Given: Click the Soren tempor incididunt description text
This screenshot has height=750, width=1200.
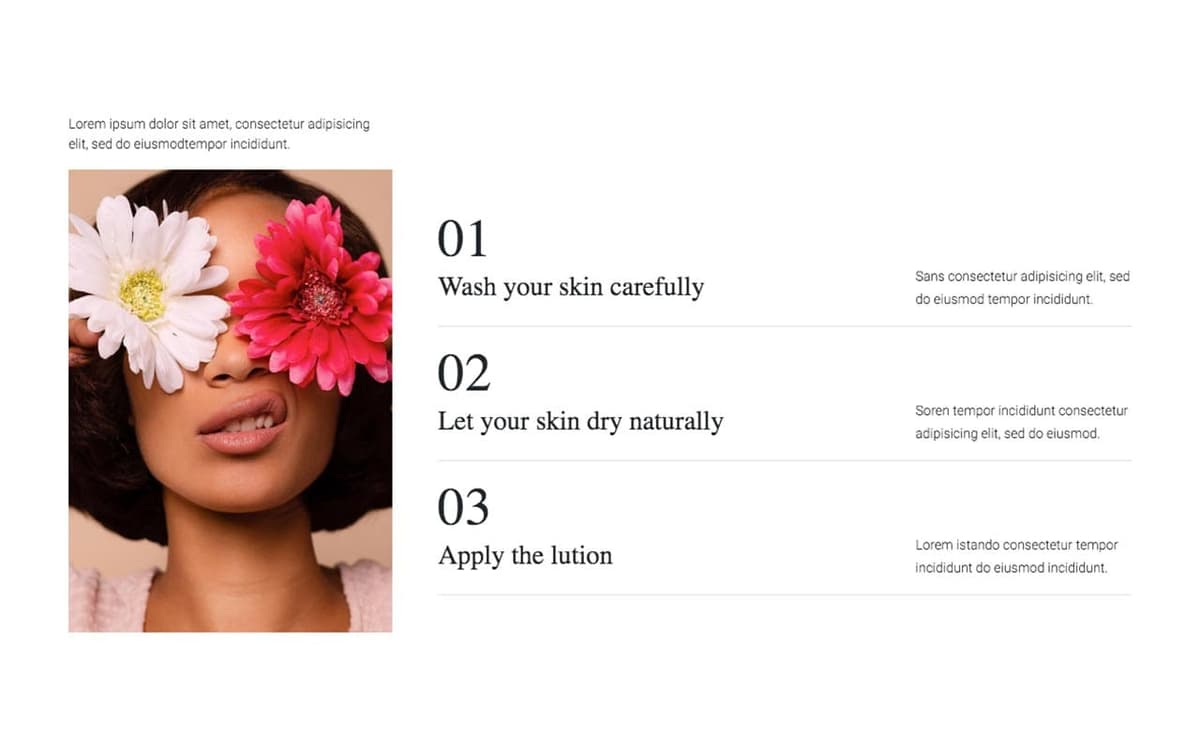Looking at the screenshot, I should click(x=1021, y=422).
